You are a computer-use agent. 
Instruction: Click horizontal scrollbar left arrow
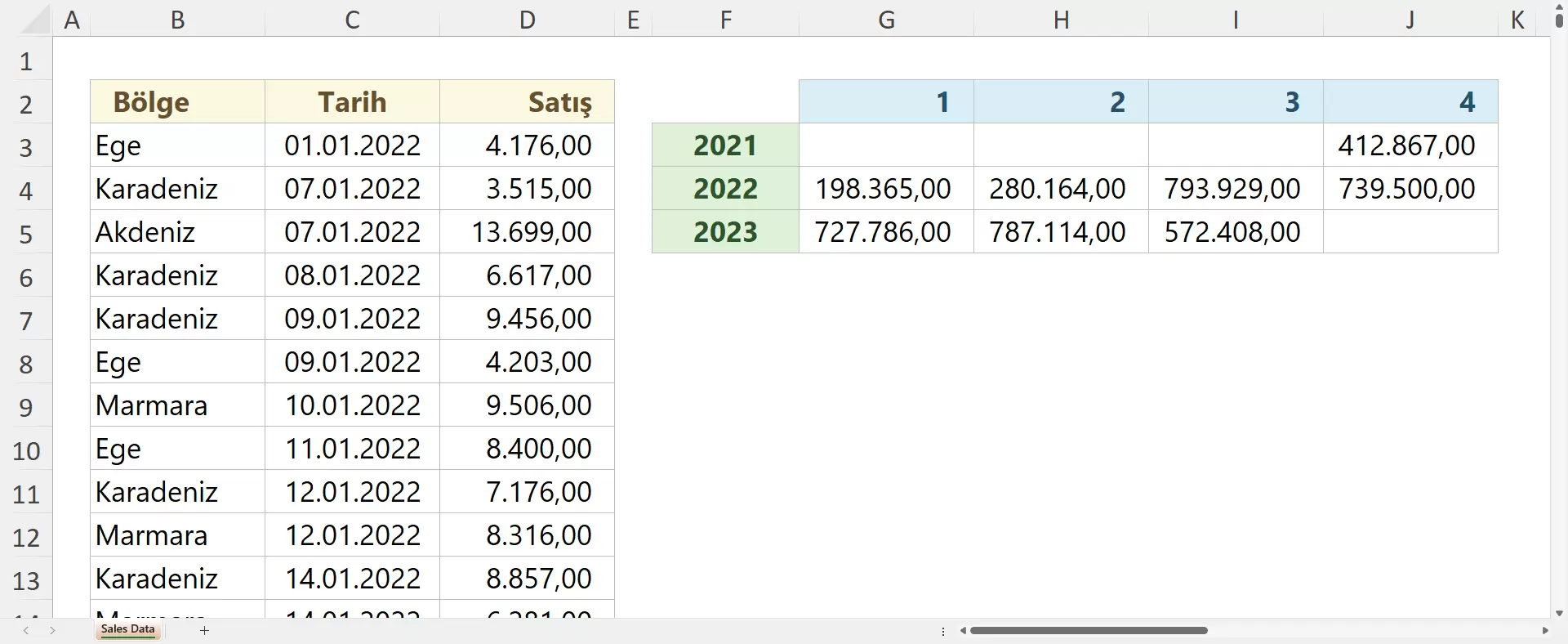tap(964, 630)
